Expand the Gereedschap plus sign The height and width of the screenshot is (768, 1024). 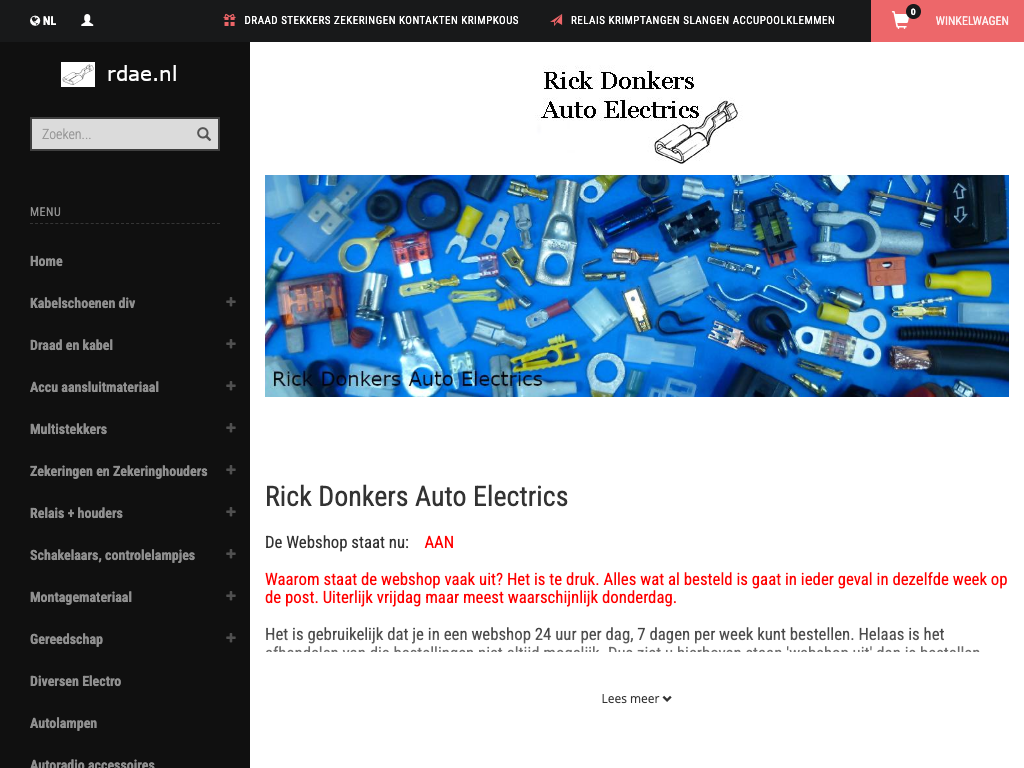point(231,637)
